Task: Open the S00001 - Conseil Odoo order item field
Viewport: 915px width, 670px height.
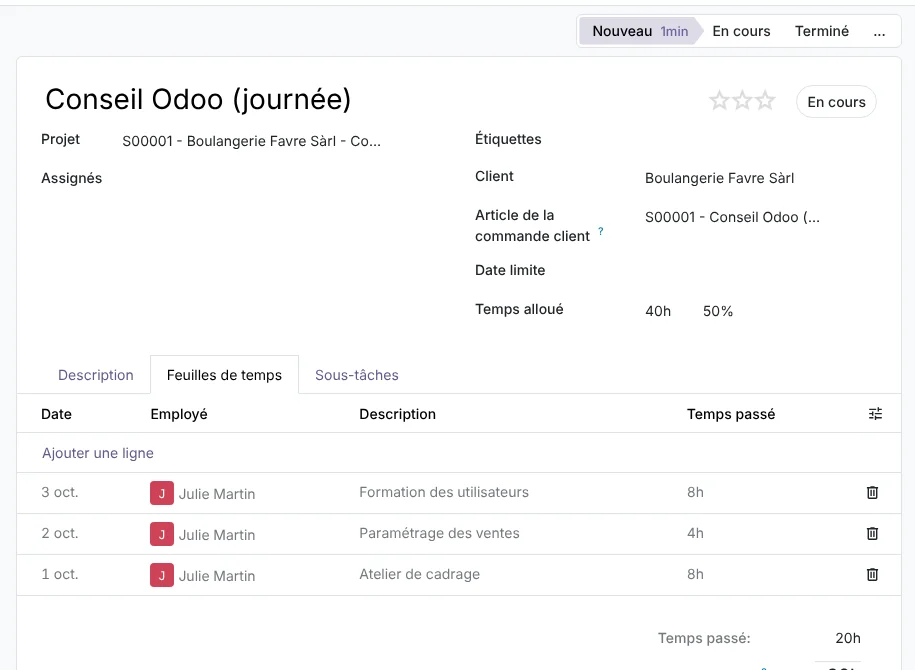Action: tap(732, 217)
